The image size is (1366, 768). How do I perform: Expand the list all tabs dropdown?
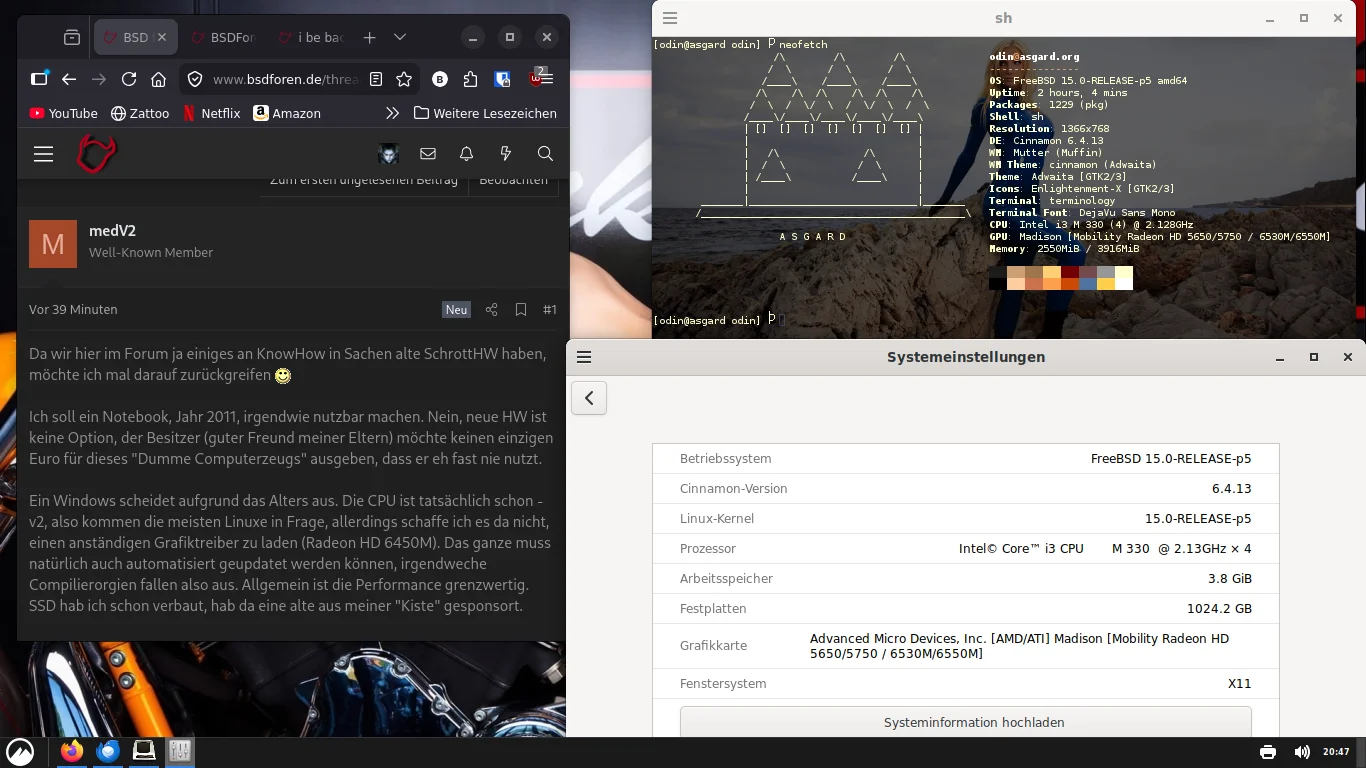click(x=400, y=37)
